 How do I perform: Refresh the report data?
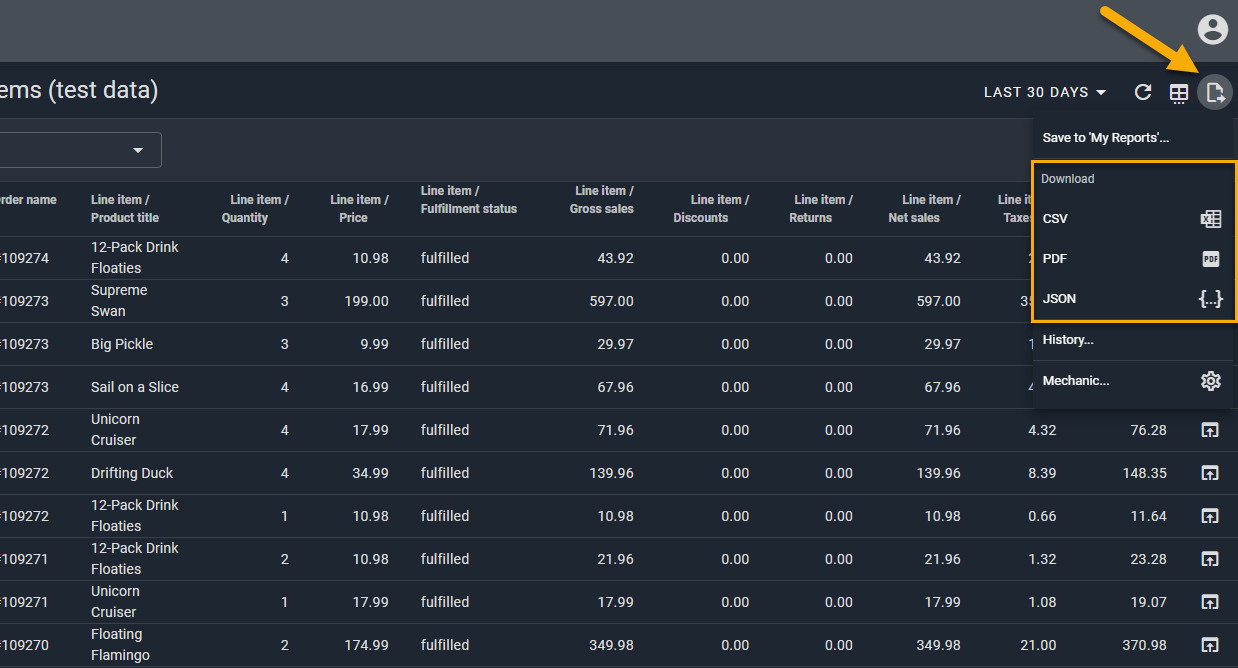coord(1143,93)
